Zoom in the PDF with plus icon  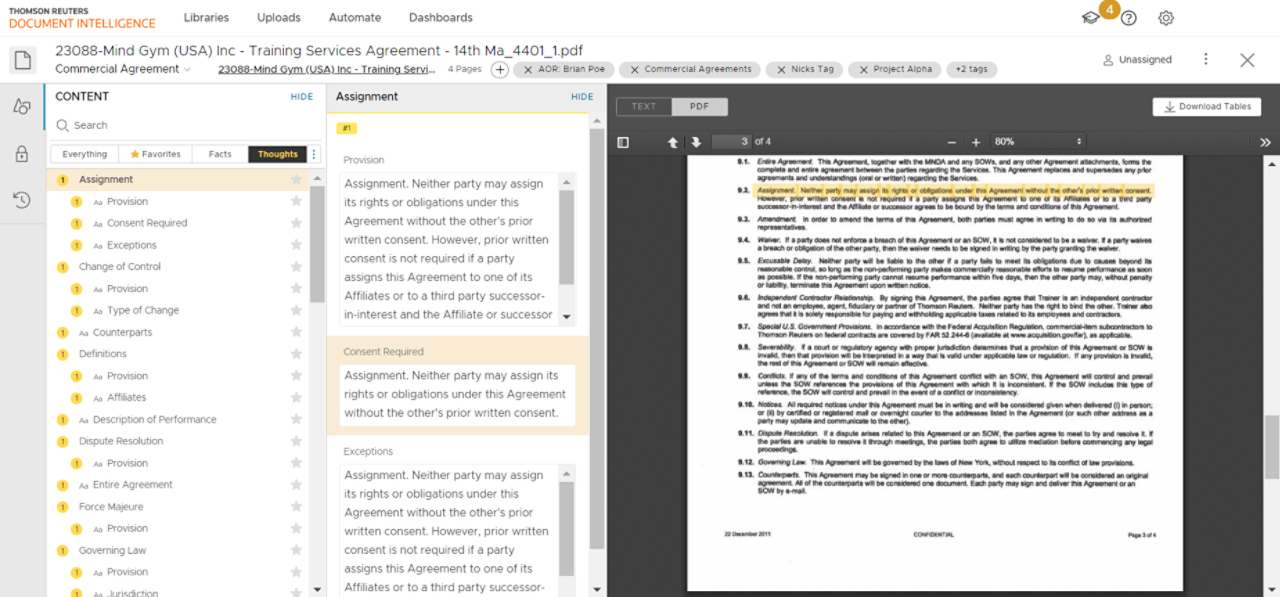pyautogui.click(x=976, y=142)
